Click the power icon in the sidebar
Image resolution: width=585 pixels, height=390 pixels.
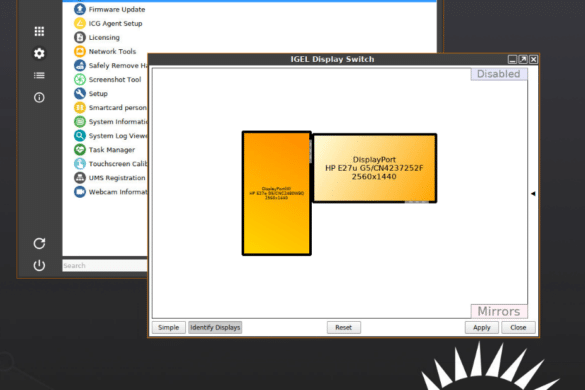click(x=39, y=265)
